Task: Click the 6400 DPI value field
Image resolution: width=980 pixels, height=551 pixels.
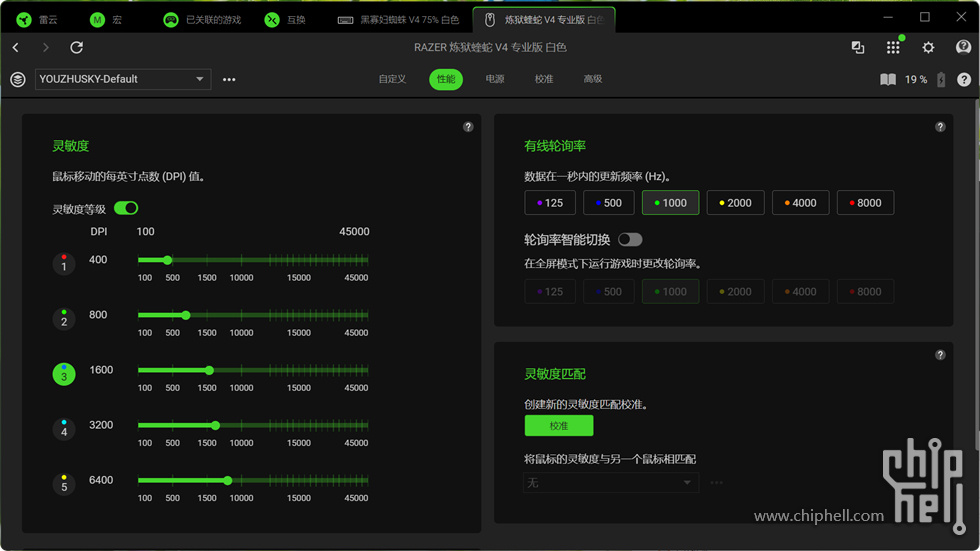Action: (x=101, y=480)
